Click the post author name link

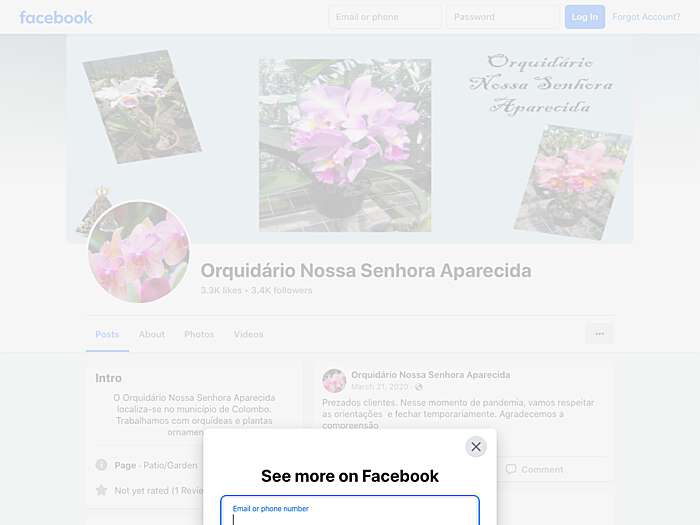[431, 375]
